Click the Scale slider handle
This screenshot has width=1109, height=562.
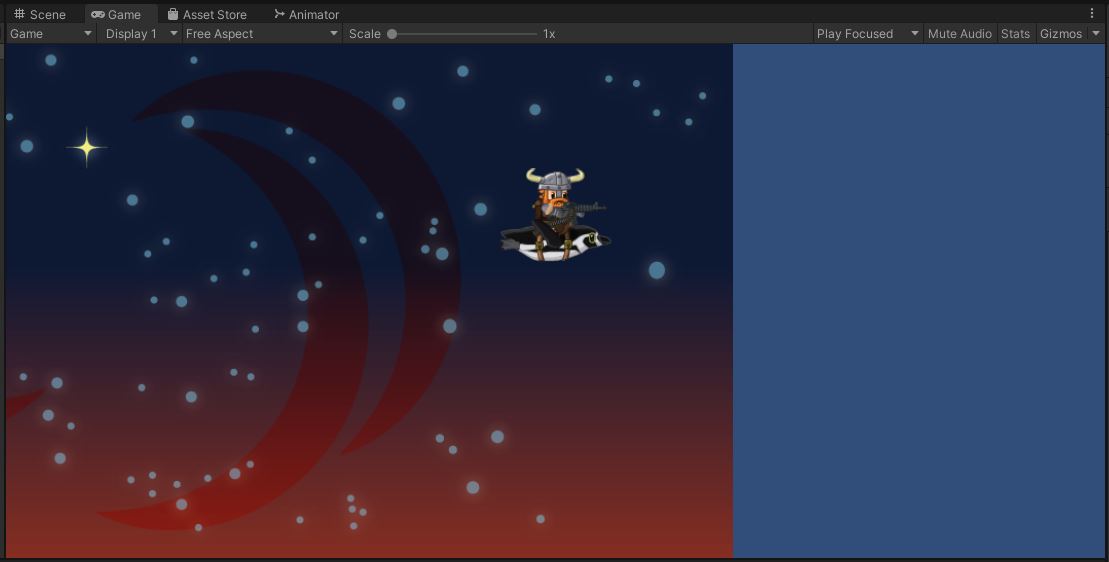[x=392, y=34]
